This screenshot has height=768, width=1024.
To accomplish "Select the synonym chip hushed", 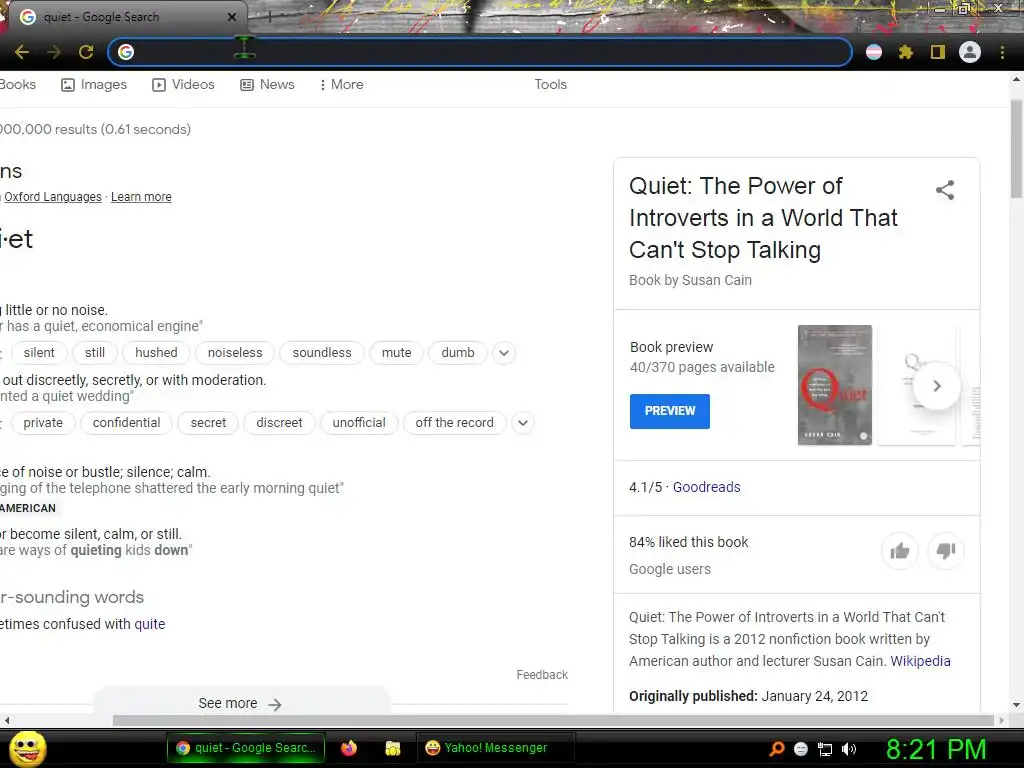I will pos(156,353).
